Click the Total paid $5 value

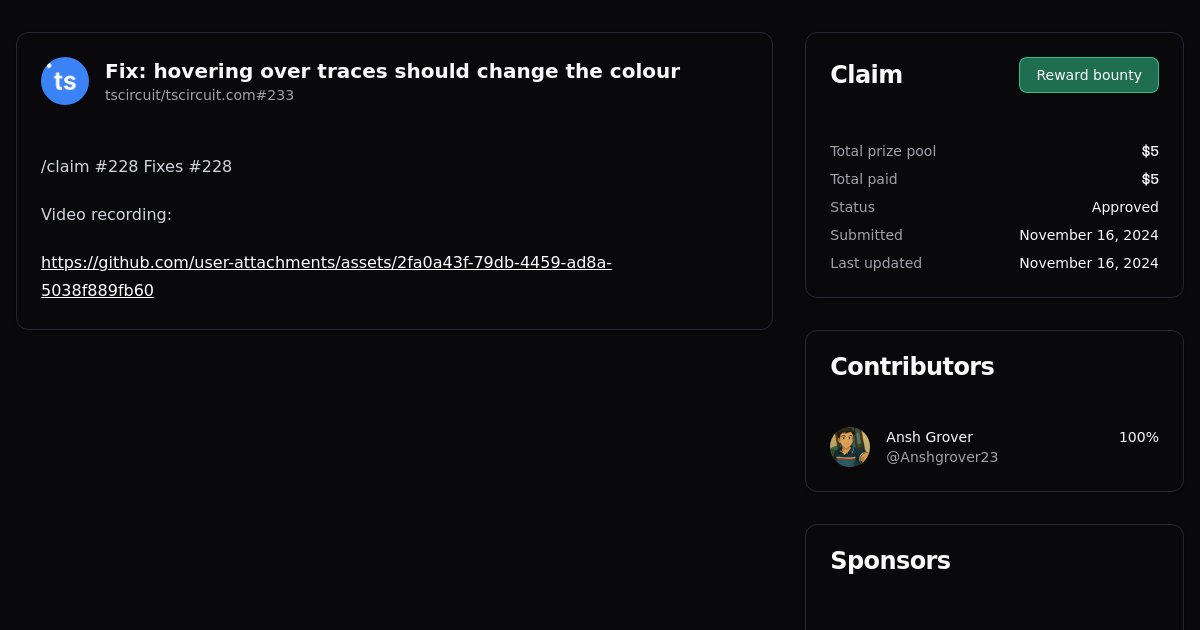(1150, 179)
